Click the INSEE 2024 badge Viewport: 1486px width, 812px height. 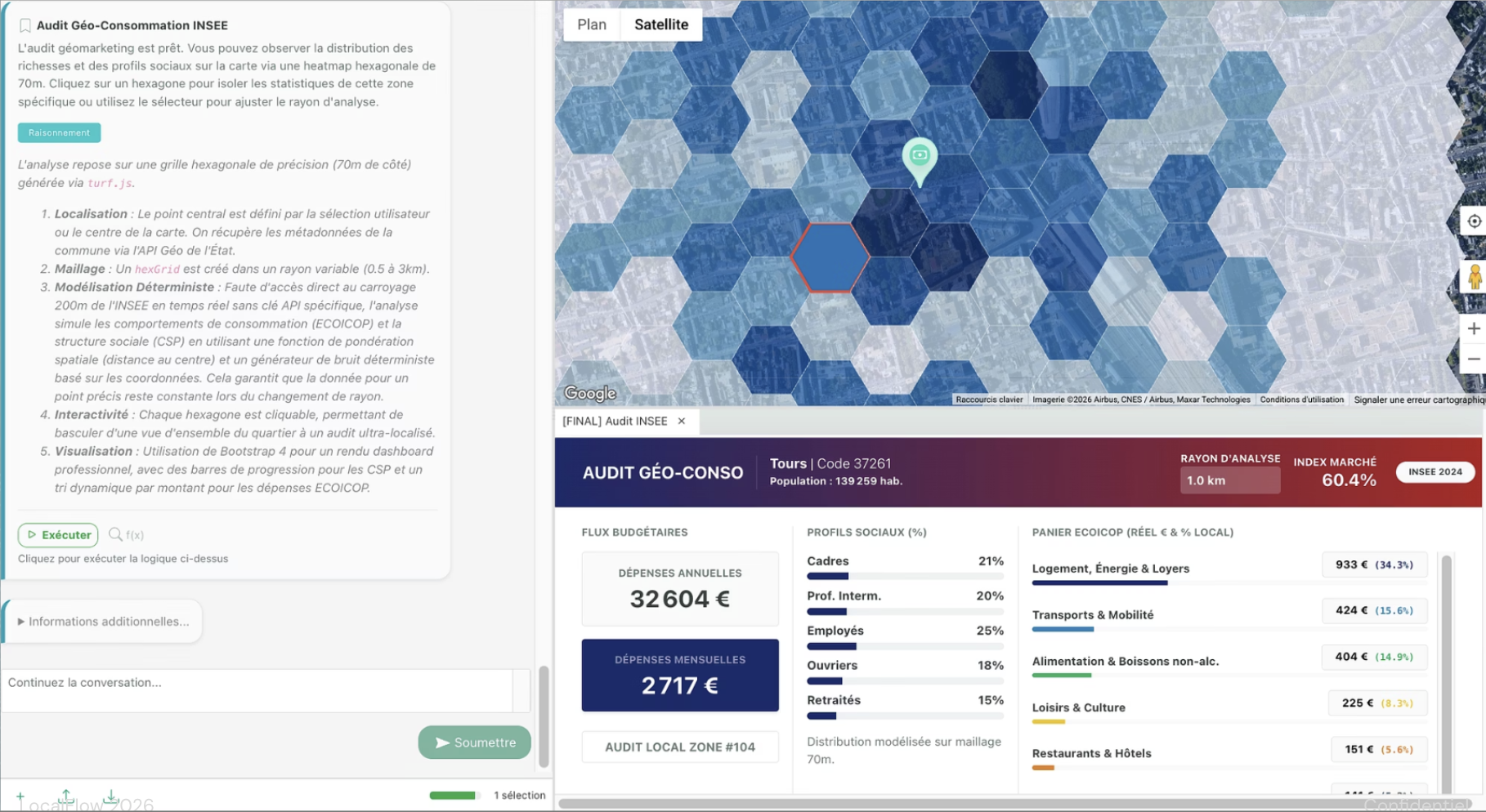coord(1435,471)
